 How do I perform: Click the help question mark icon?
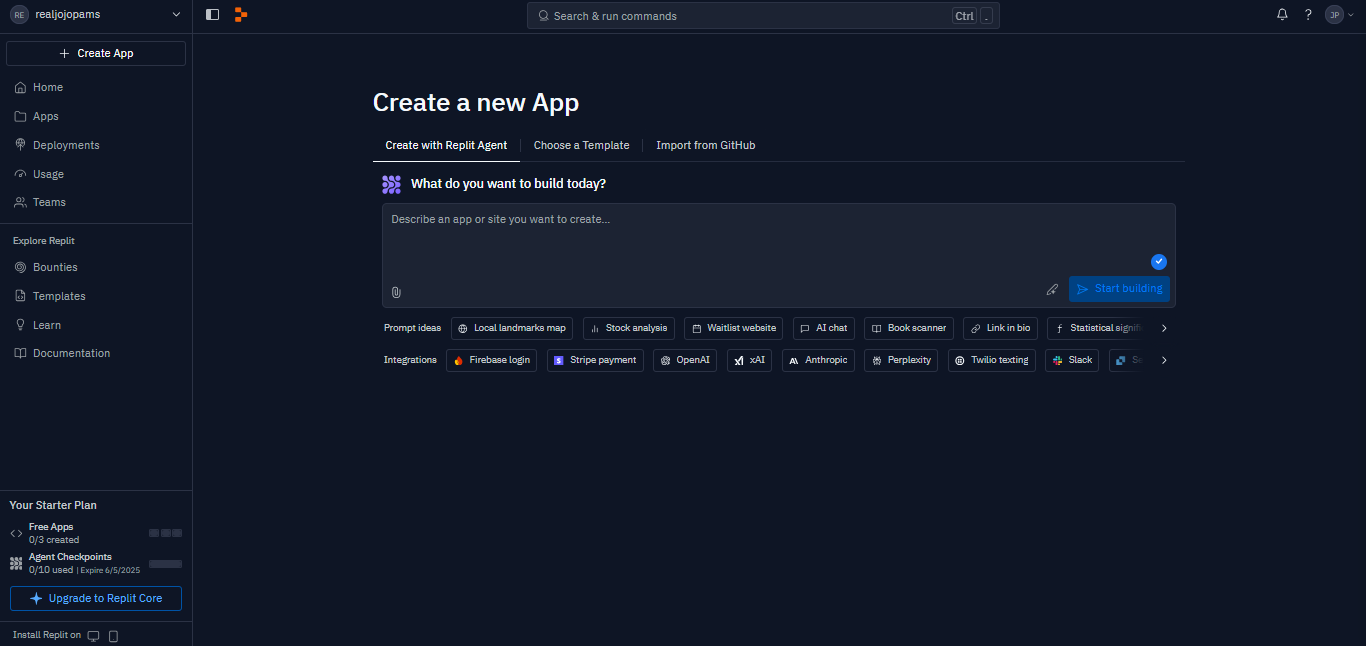pyautogui.click(x=1307, y=14)
